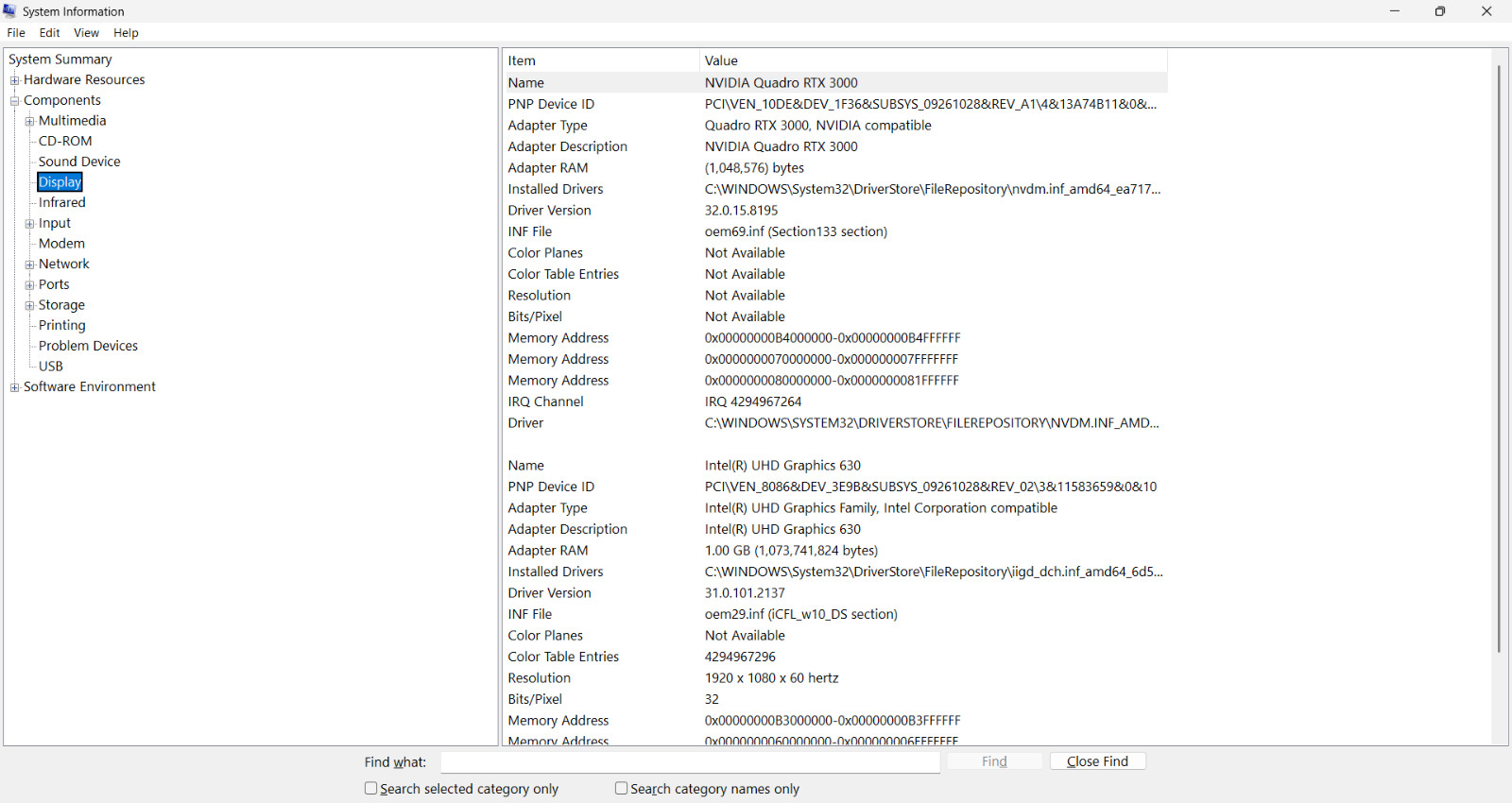The image size is (1512, 803).
Task: Select the Display category
Action: (60, 182)
